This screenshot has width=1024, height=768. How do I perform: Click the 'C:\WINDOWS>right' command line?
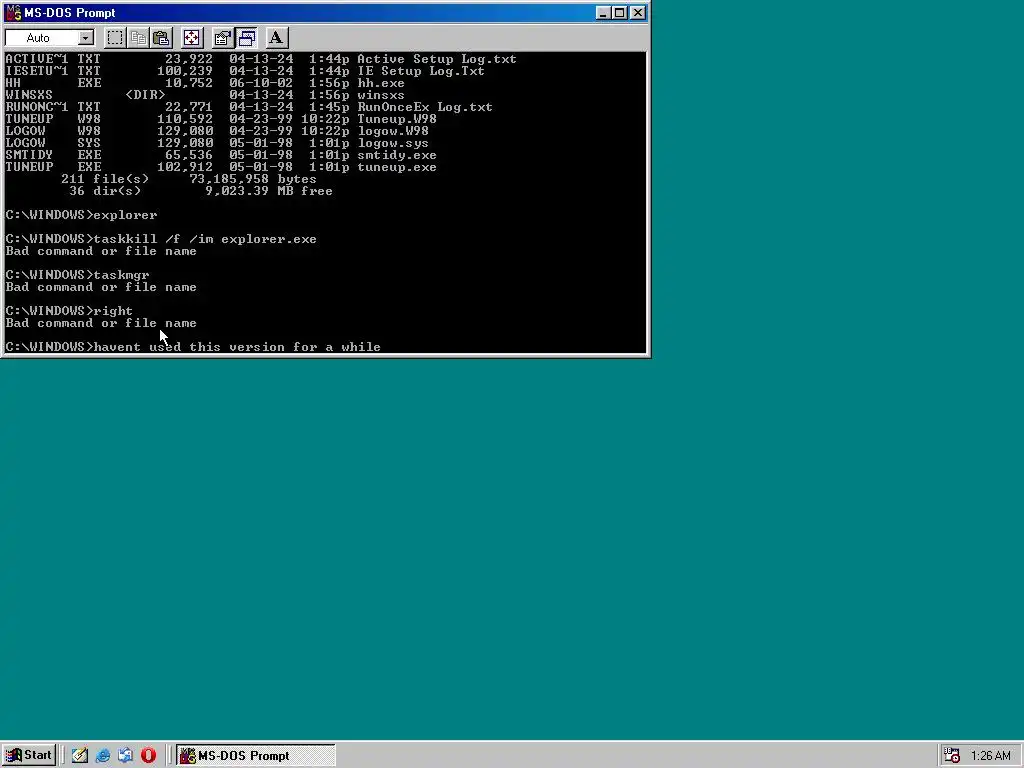[x=69, y=311]
